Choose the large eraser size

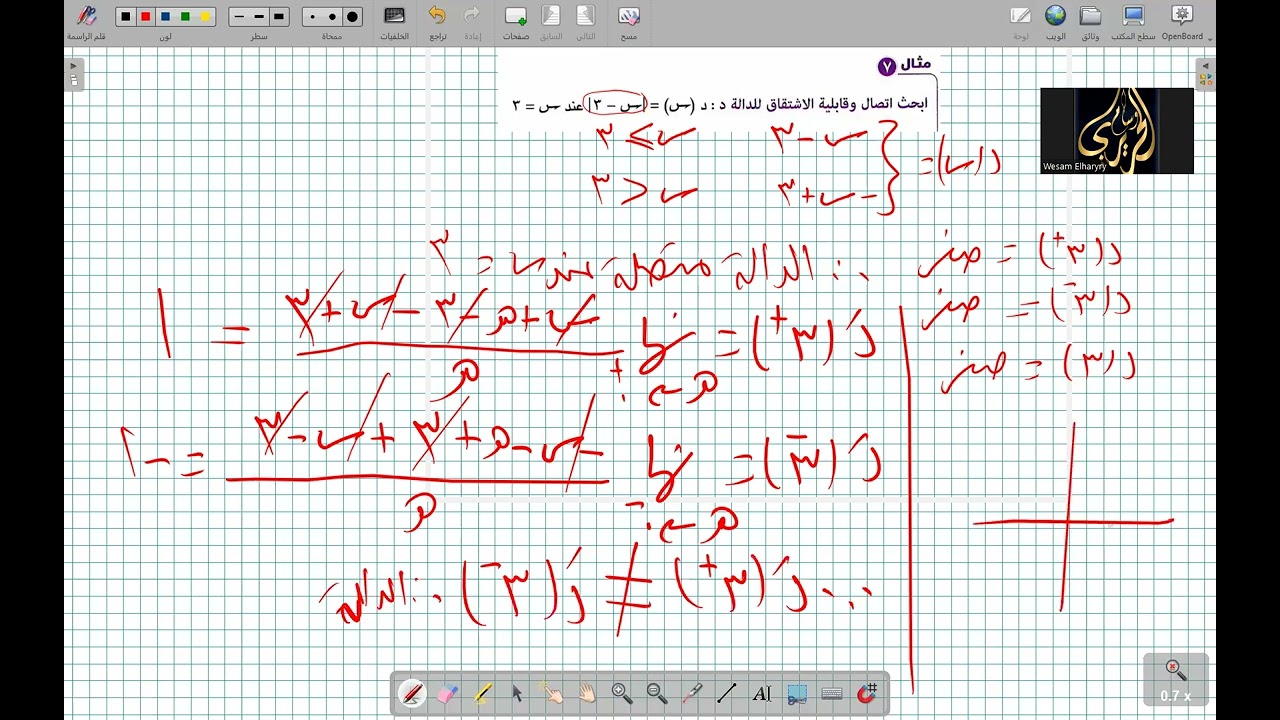[352, 17]
